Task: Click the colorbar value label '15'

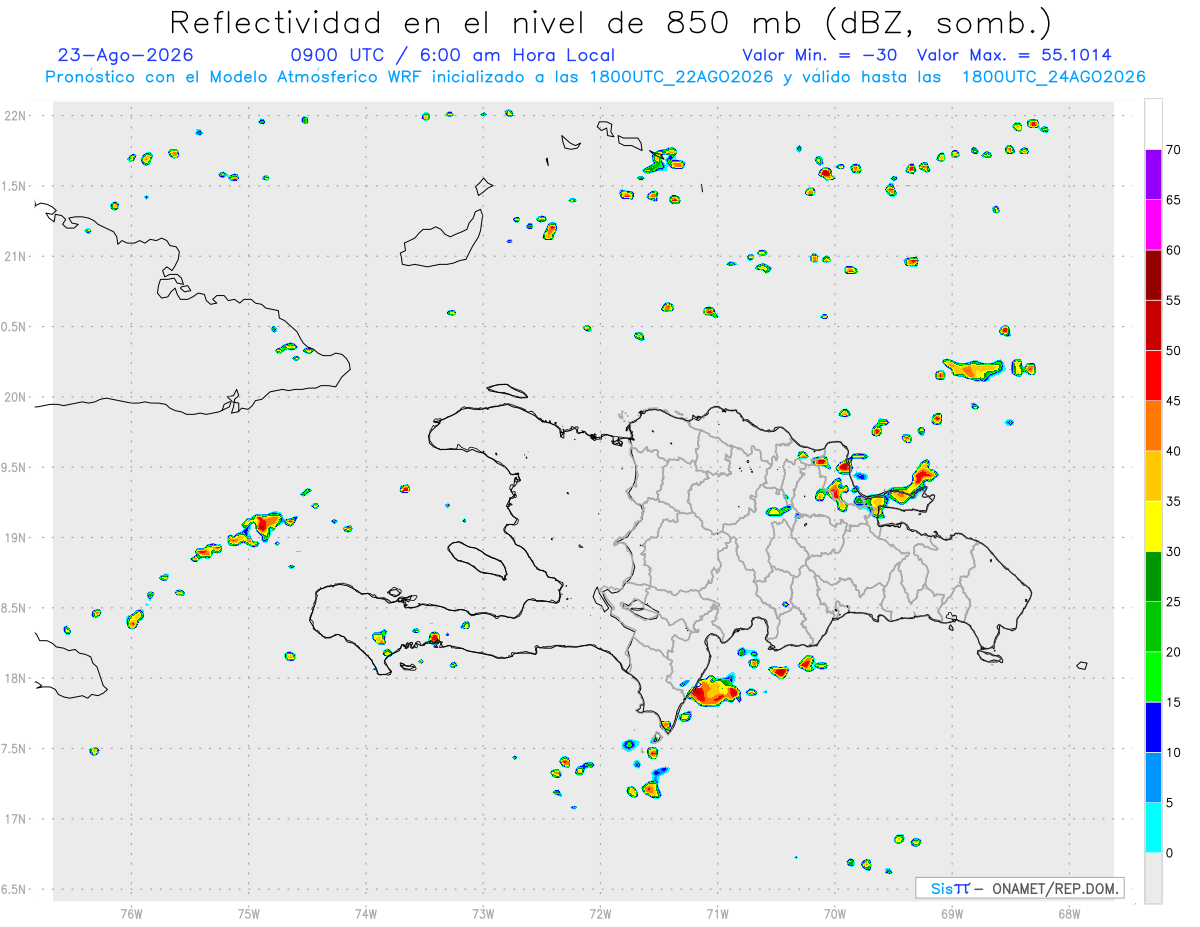Action: pos(1174,702)
